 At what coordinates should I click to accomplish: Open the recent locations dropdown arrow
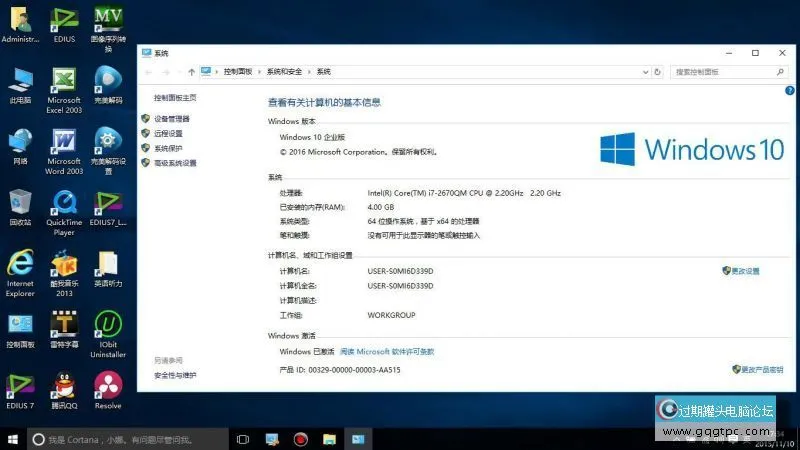[x=179, y=72]
